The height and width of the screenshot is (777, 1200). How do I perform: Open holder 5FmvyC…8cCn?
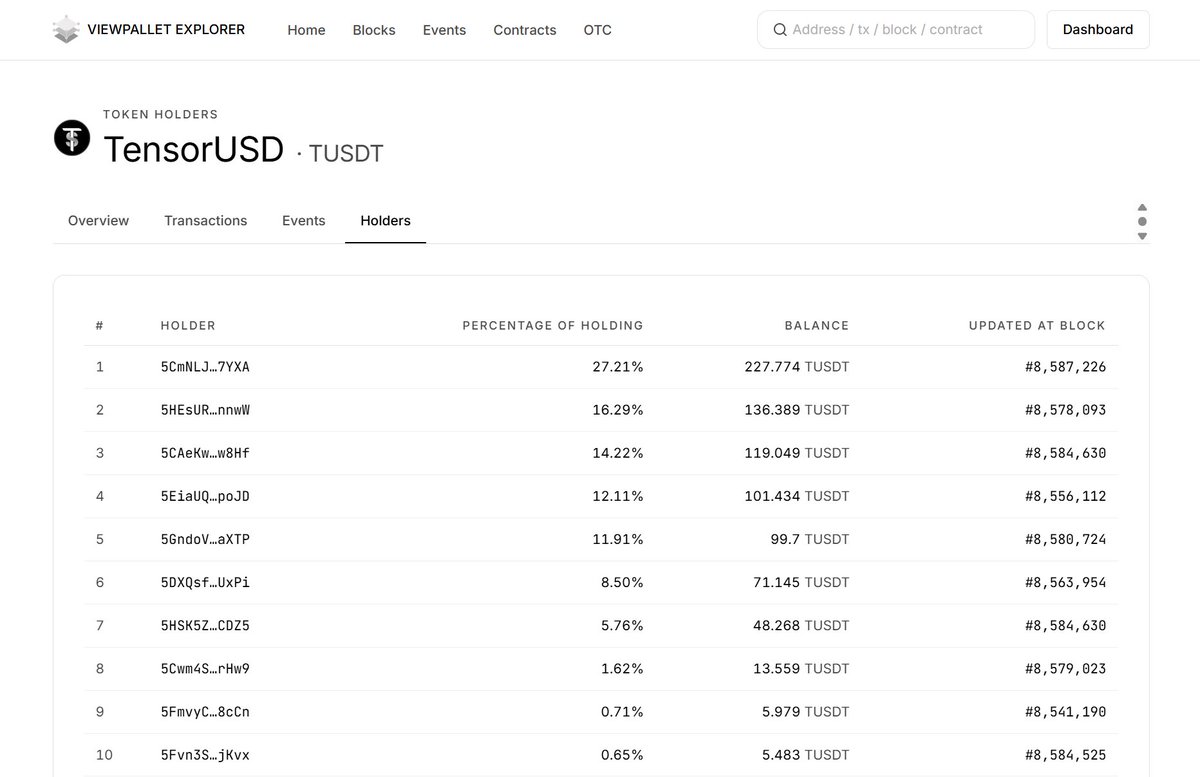coord(205,711)
